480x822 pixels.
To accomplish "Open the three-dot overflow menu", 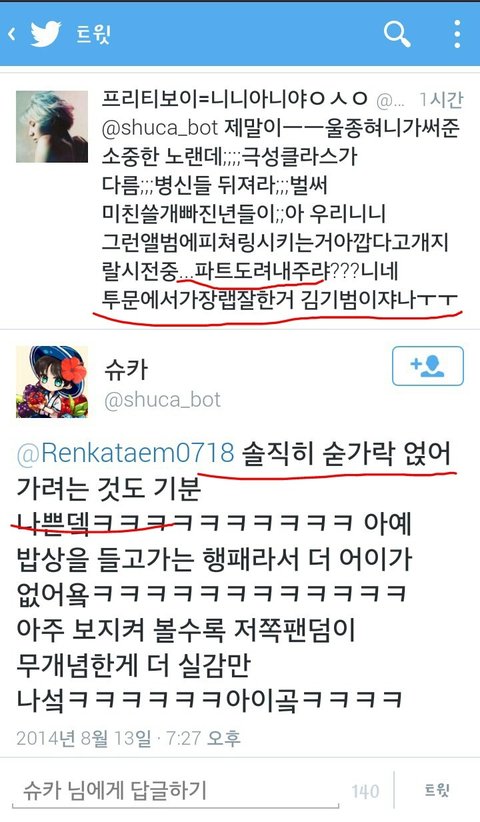I will tap(457, 34).
